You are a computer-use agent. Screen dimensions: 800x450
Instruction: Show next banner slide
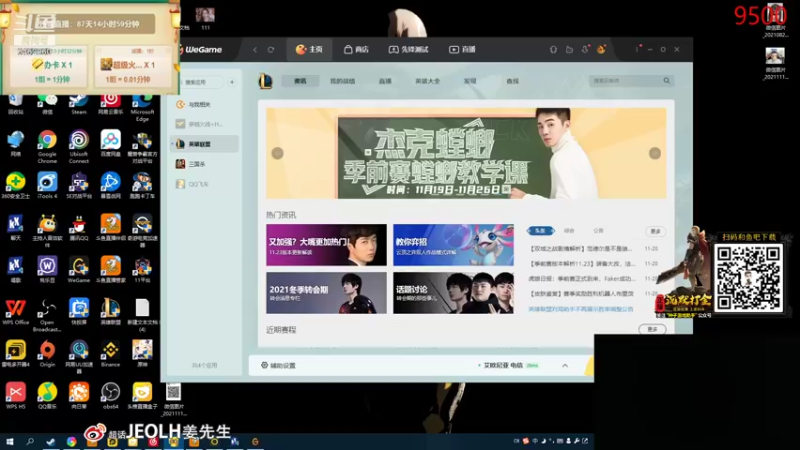coord(655,153)
